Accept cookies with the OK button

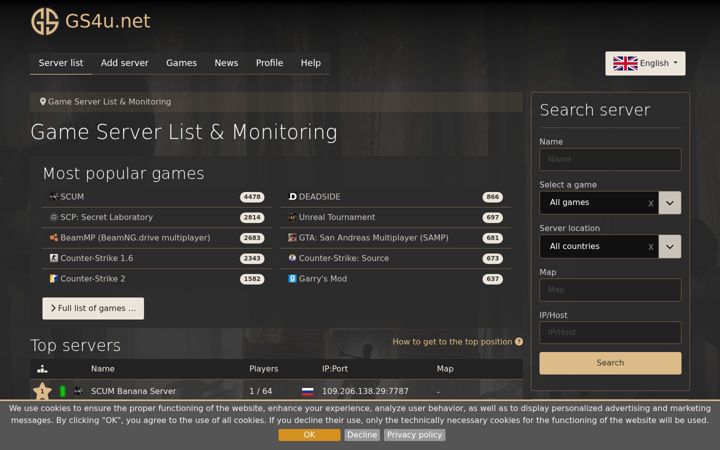[x=309, y=435]
